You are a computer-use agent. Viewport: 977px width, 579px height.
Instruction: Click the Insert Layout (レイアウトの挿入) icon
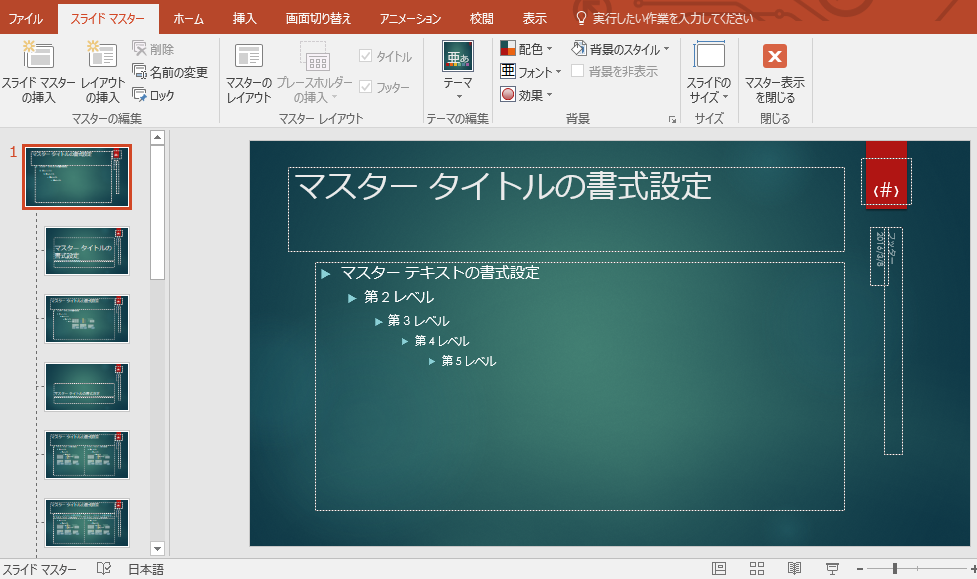[x=101, y=57]
